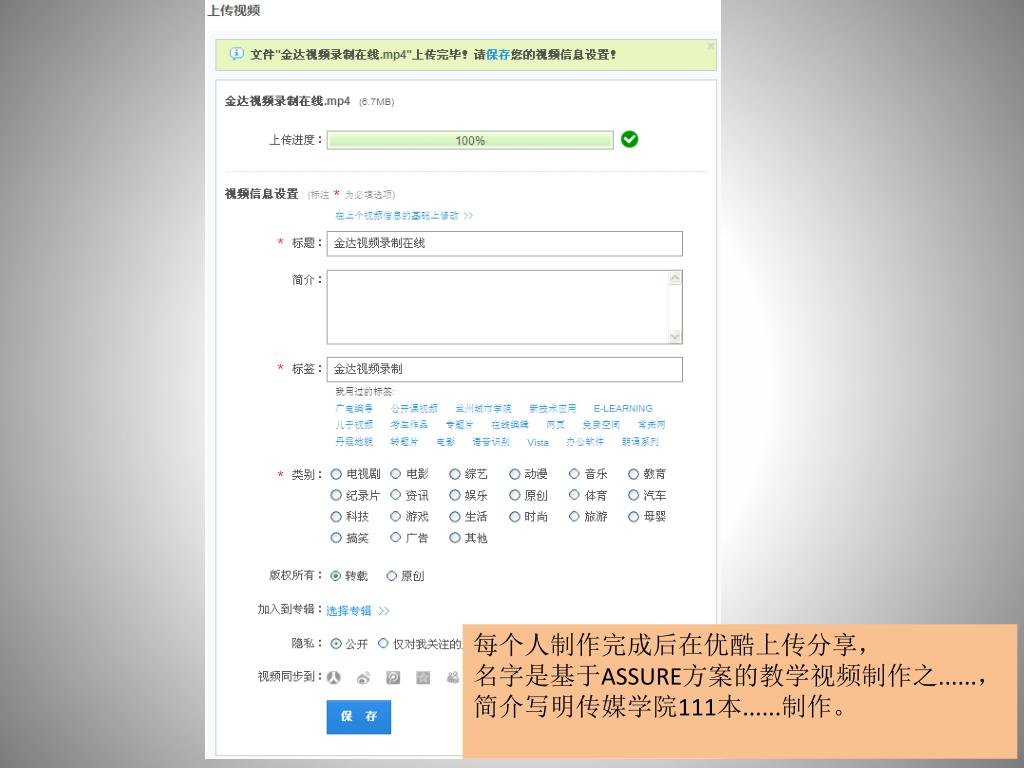Click the 保存 save button
1024x768 pixels.
(359, 717)
